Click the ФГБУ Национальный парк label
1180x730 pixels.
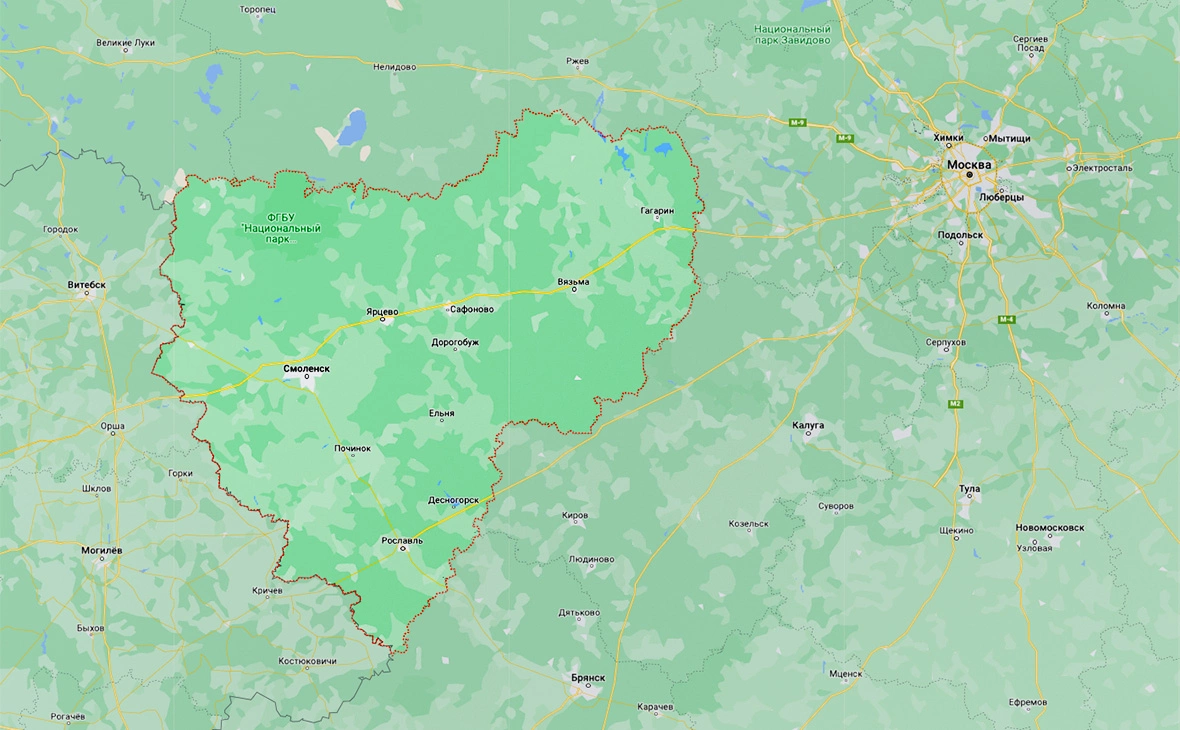click(x=282, y=227)
